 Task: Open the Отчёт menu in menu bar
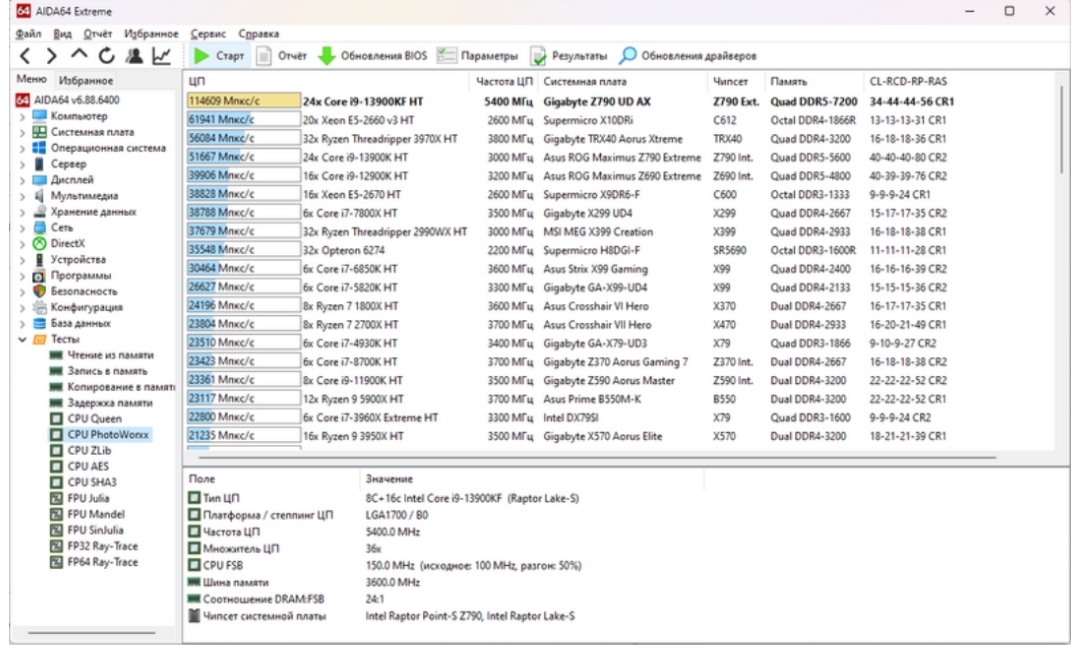(98, 34)
